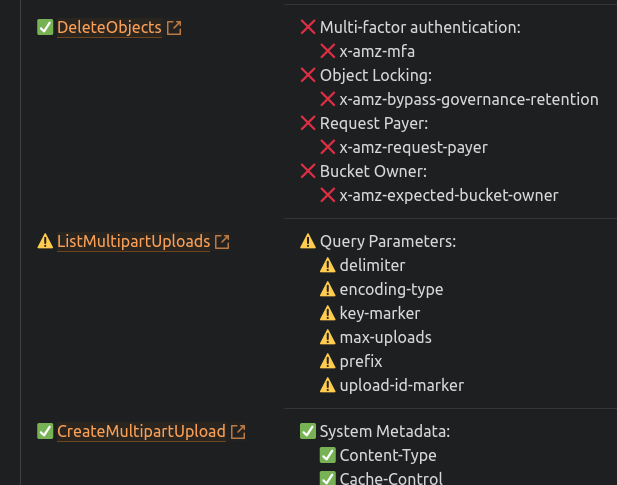Image resolution: width=617 pixels, height=485 pixels.
Task: Click the red X beside Request Payer
Action: [308, 123]
